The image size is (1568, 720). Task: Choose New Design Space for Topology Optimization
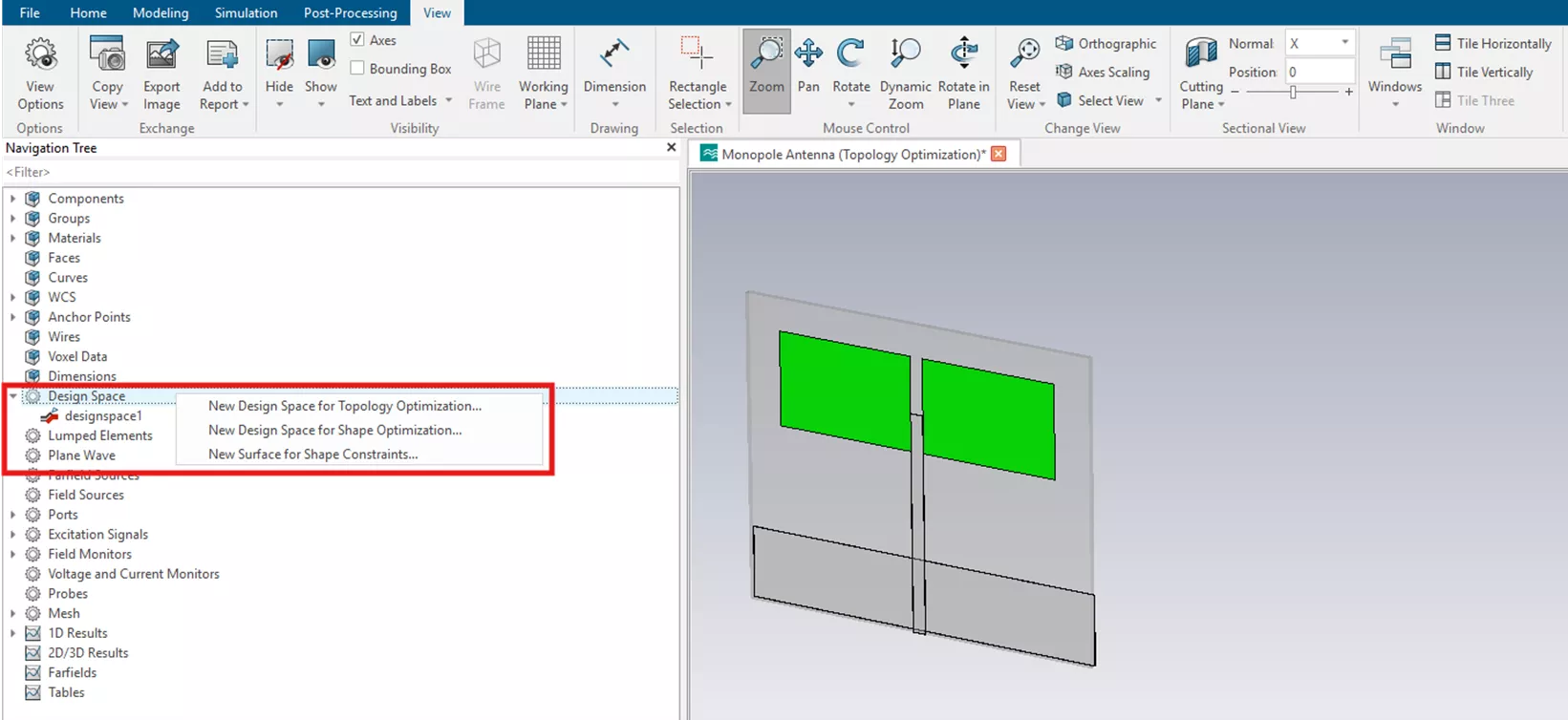[x=344, y=406]
